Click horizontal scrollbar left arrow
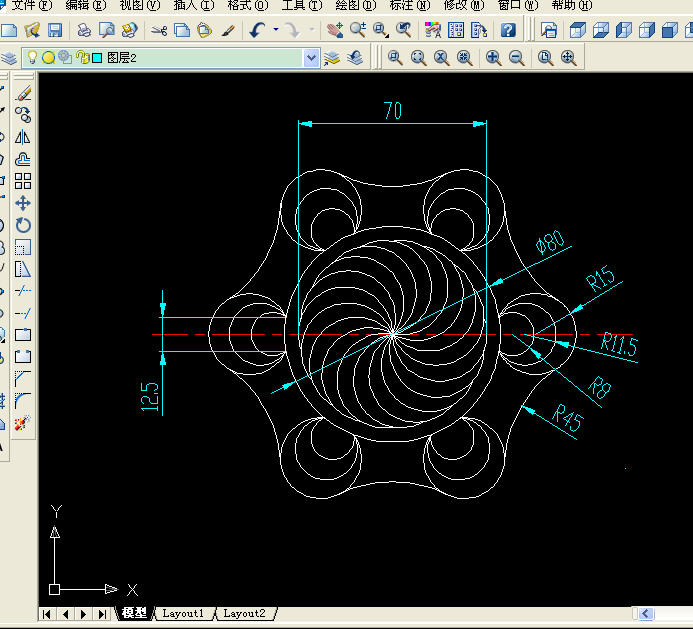 pos(645,614)
